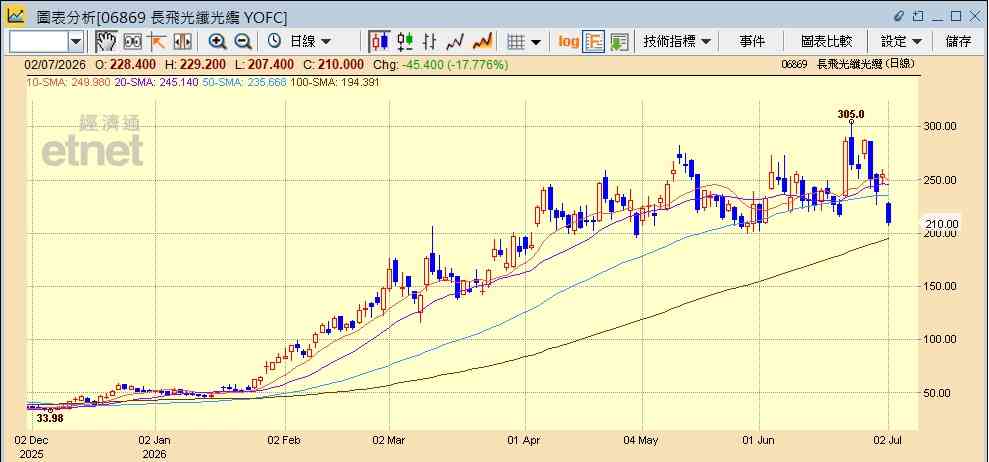Image resolution: width=989 pixels, height=462 pixels.
Task: Open the 設定 menu
Action: (x=901, y=42)
